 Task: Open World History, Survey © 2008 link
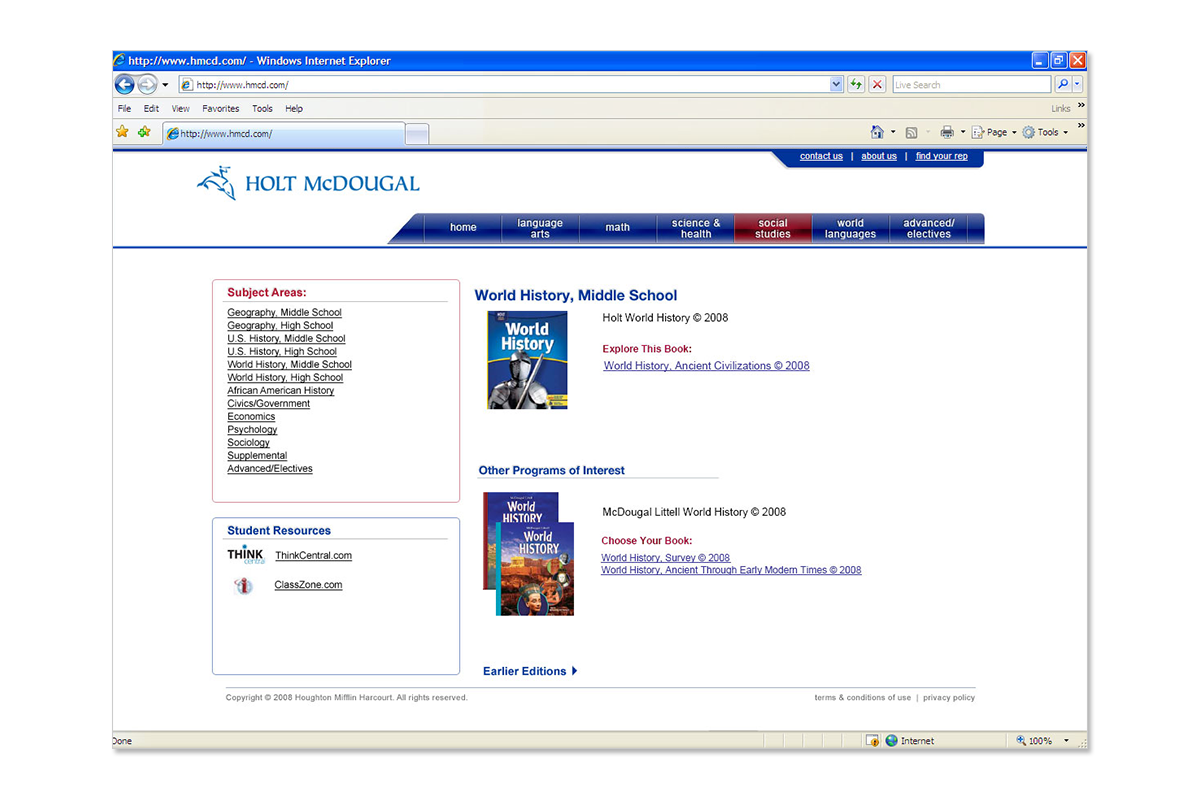coord(665,558)
